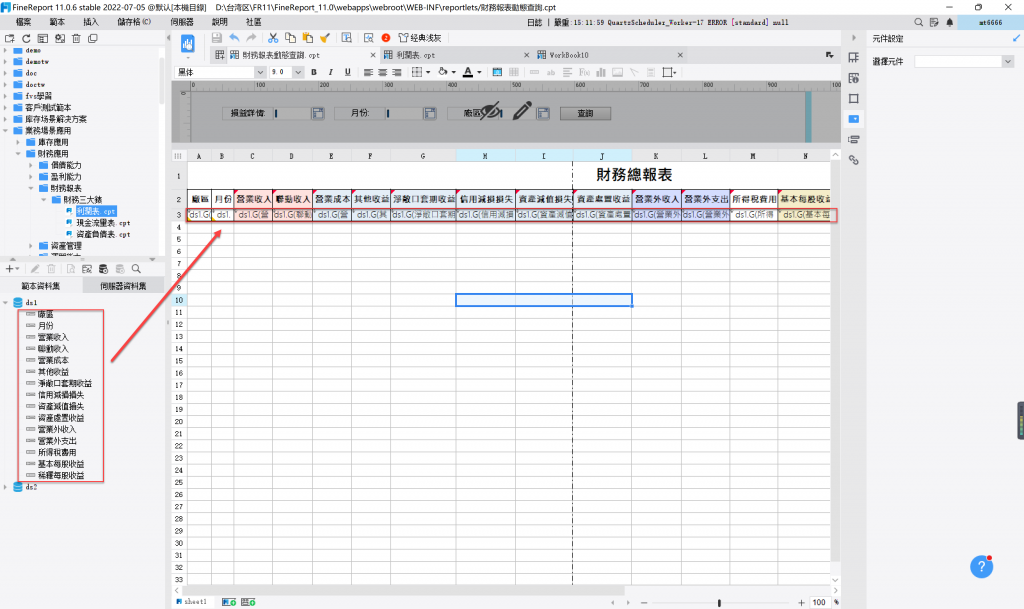Screen dimensions: 1024x609
Task: Open the 檔案 menu
Action: click(23, 22)
